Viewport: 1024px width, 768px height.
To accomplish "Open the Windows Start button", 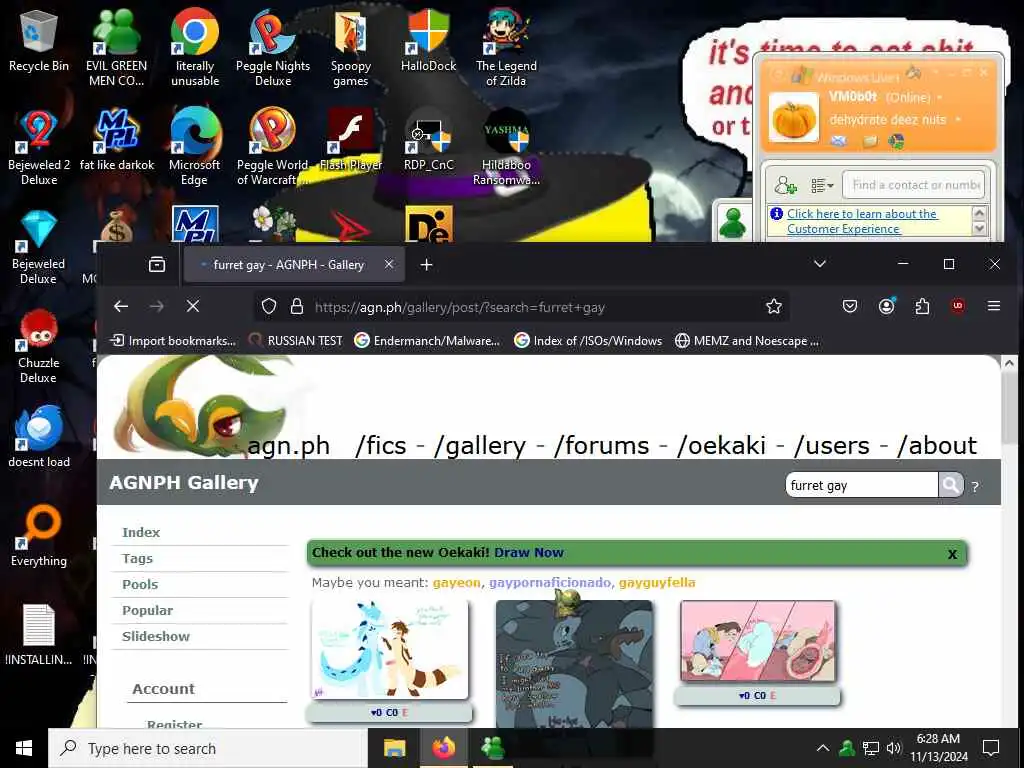I will click(x=24, y=748).
